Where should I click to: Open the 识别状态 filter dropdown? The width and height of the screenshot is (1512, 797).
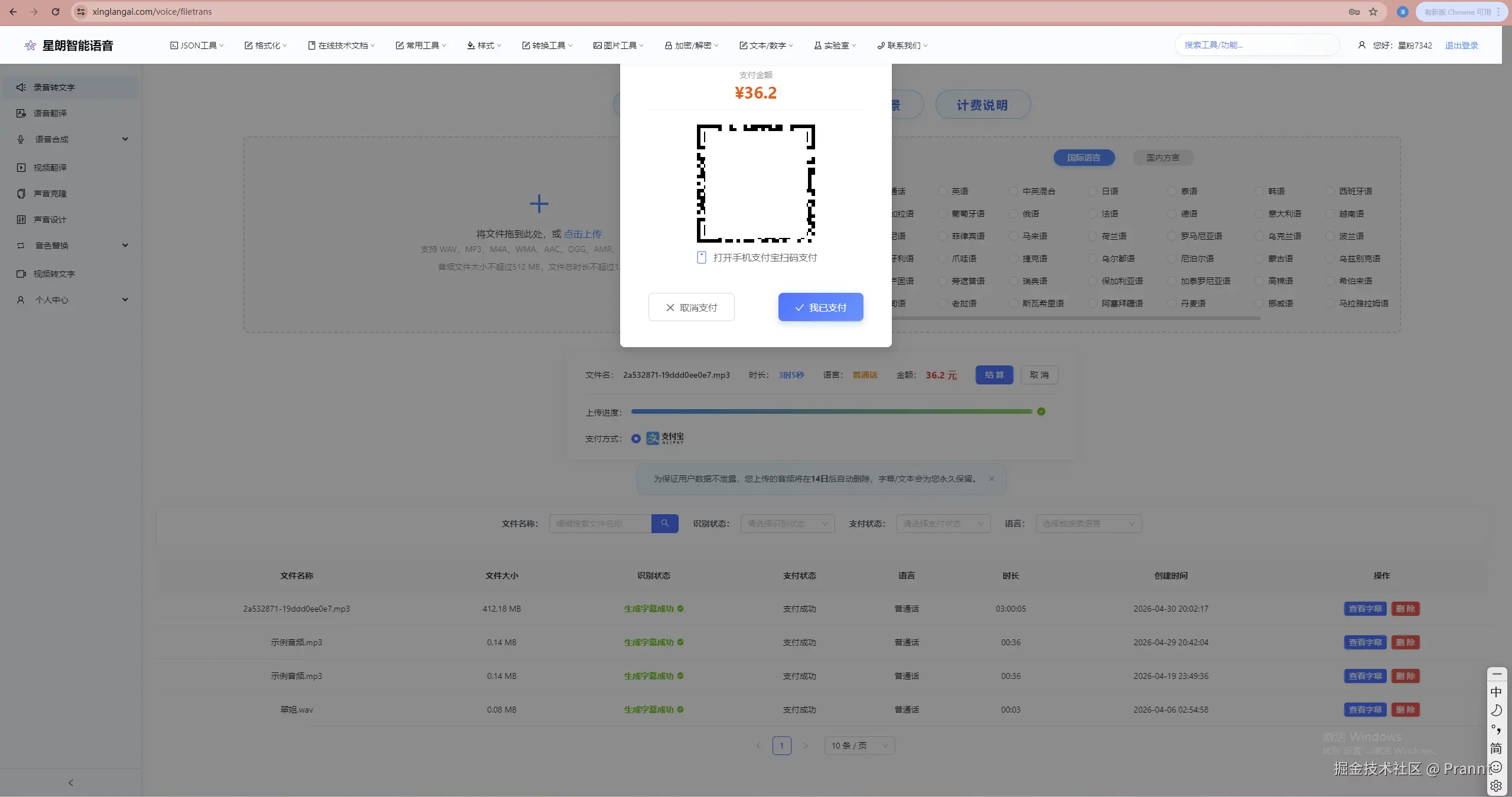(788, 524)
